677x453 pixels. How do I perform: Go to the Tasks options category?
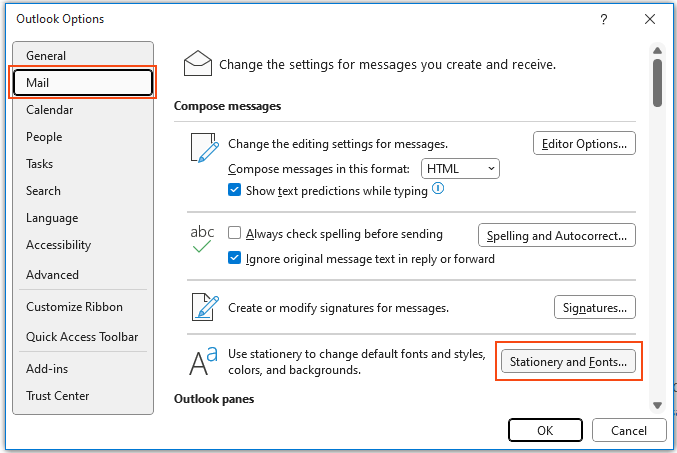(x=83, y=164)
